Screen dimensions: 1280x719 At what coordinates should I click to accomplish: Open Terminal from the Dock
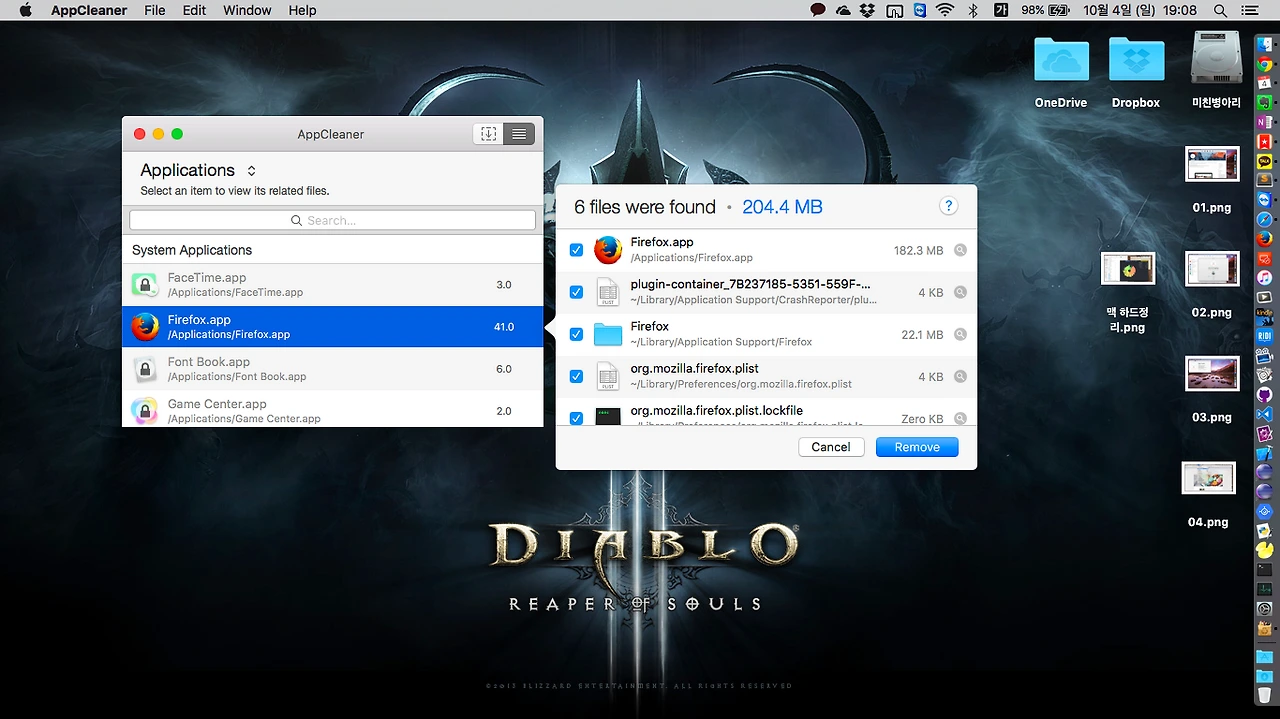[1264, 568]
